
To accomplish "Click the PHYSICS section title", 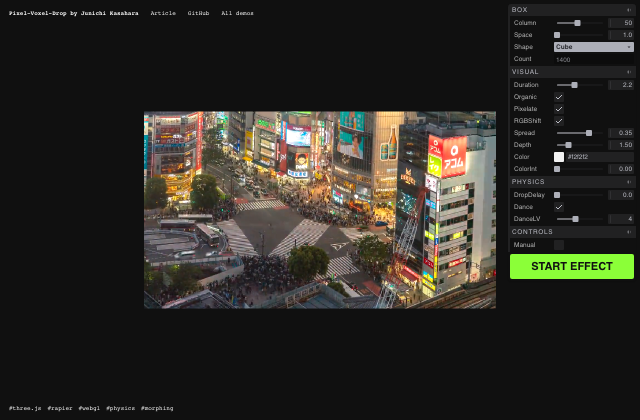I will tap(528, 182).
